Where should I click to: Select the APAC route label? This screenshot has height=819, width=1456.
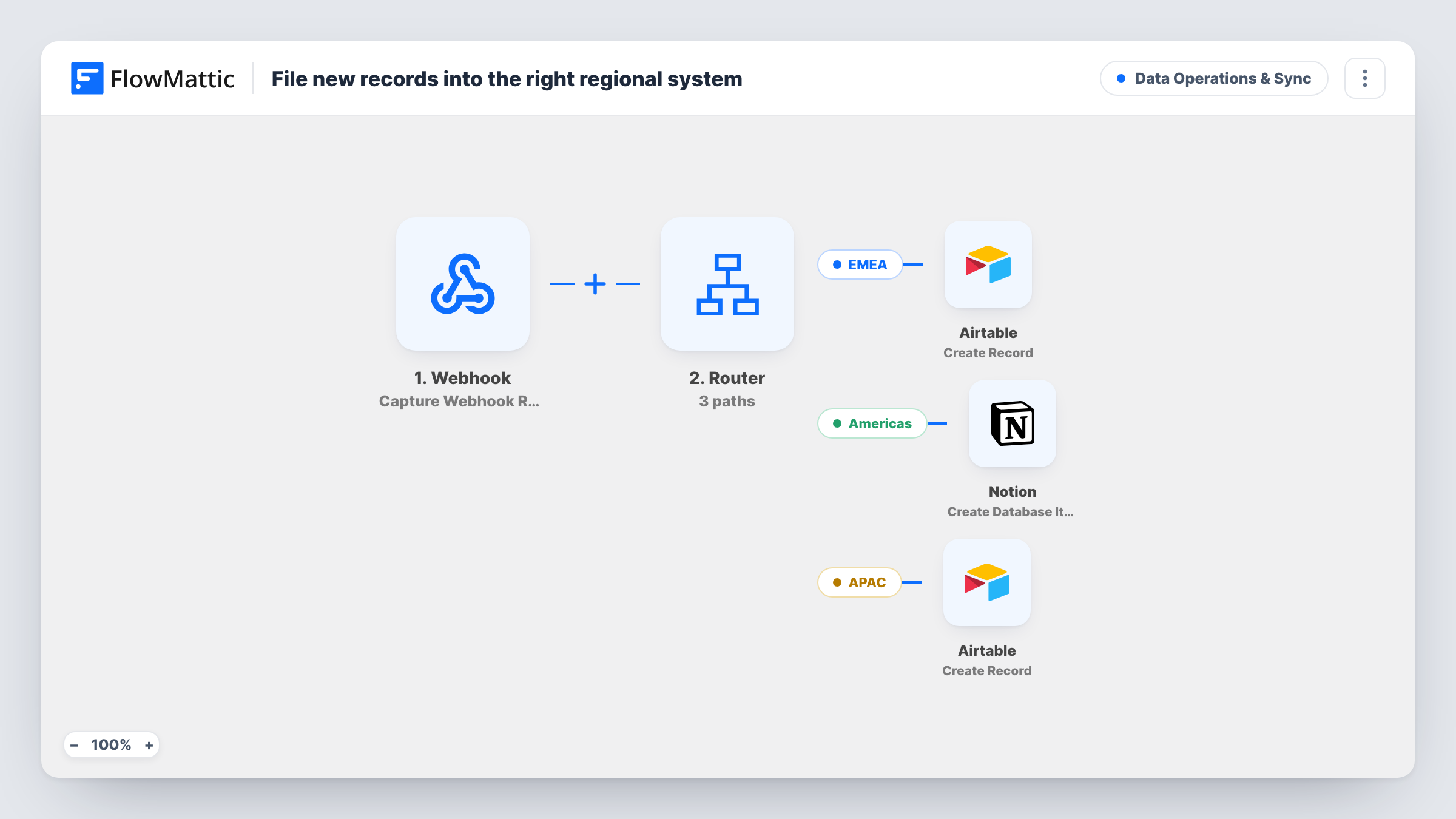point(860,582)
